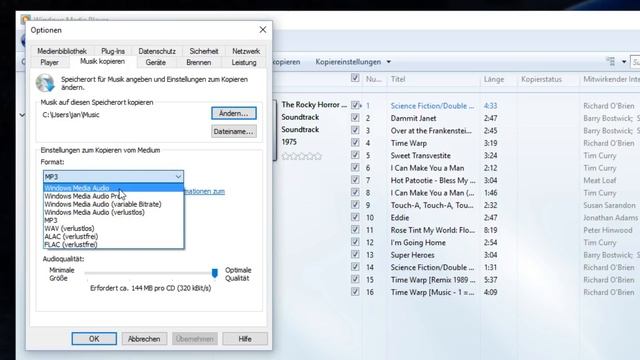
Task: Select MP3 in the format list
Action: (x=113, y=220)
